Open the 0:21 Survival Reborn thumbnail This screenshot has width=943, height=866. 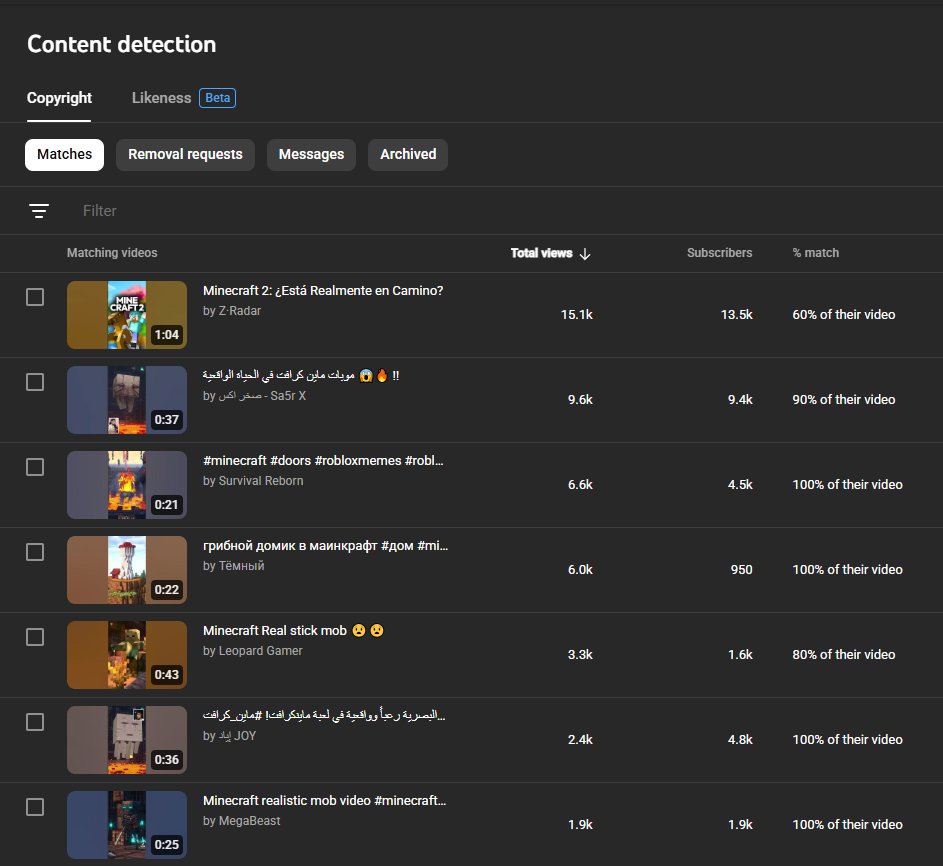click(127, 485)
